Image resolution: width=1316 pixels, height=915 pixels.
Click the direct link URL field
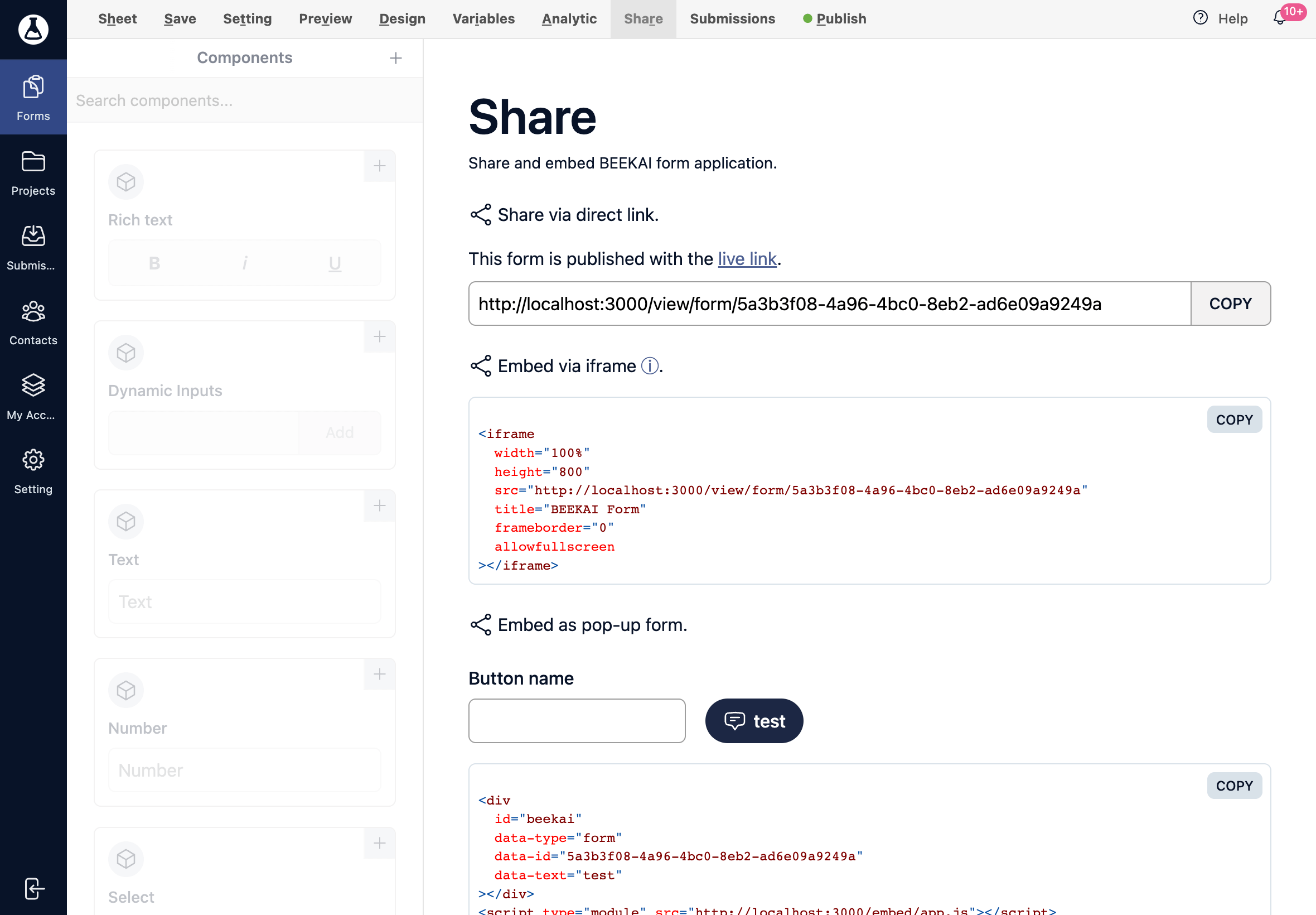830,304
